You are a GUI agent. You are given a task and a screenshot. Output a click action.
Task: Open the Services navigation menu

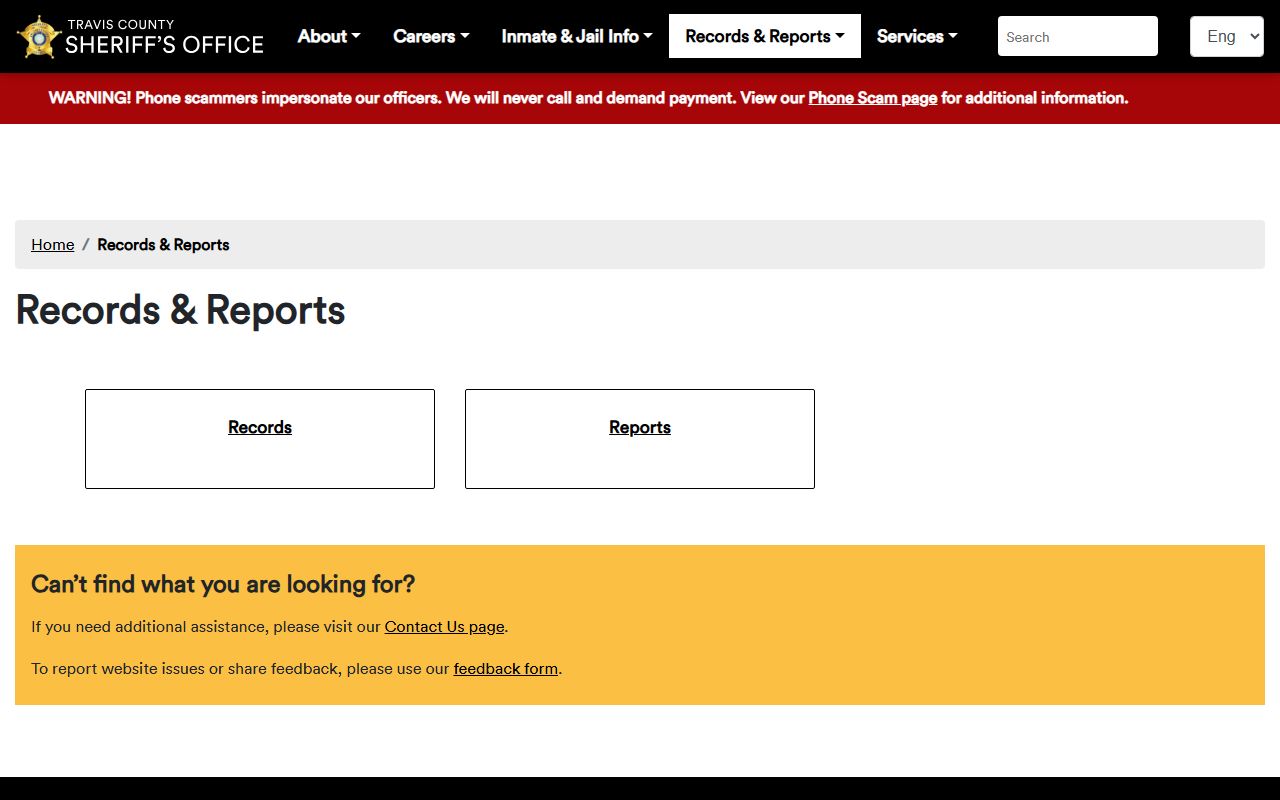[916, 36]
